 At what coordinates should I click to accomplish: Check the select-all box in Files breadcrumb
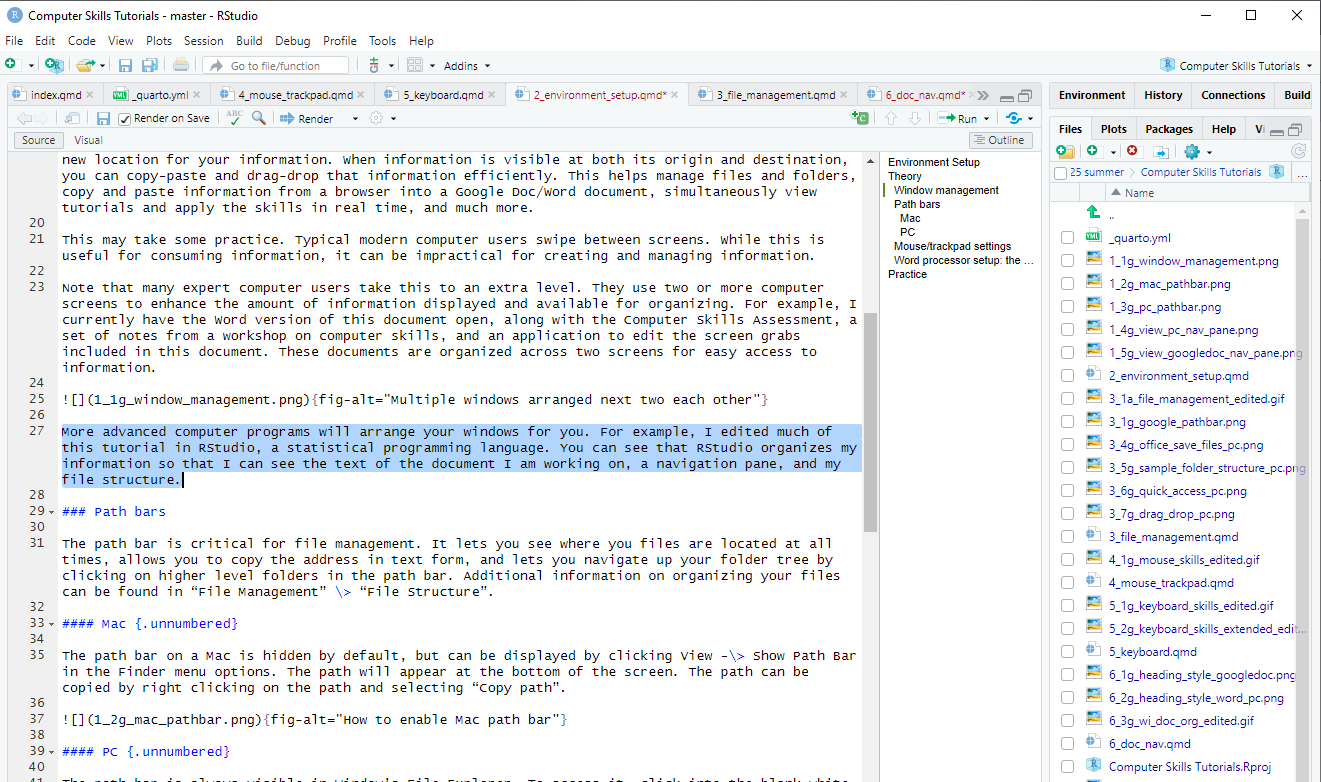coord(1061,173)
